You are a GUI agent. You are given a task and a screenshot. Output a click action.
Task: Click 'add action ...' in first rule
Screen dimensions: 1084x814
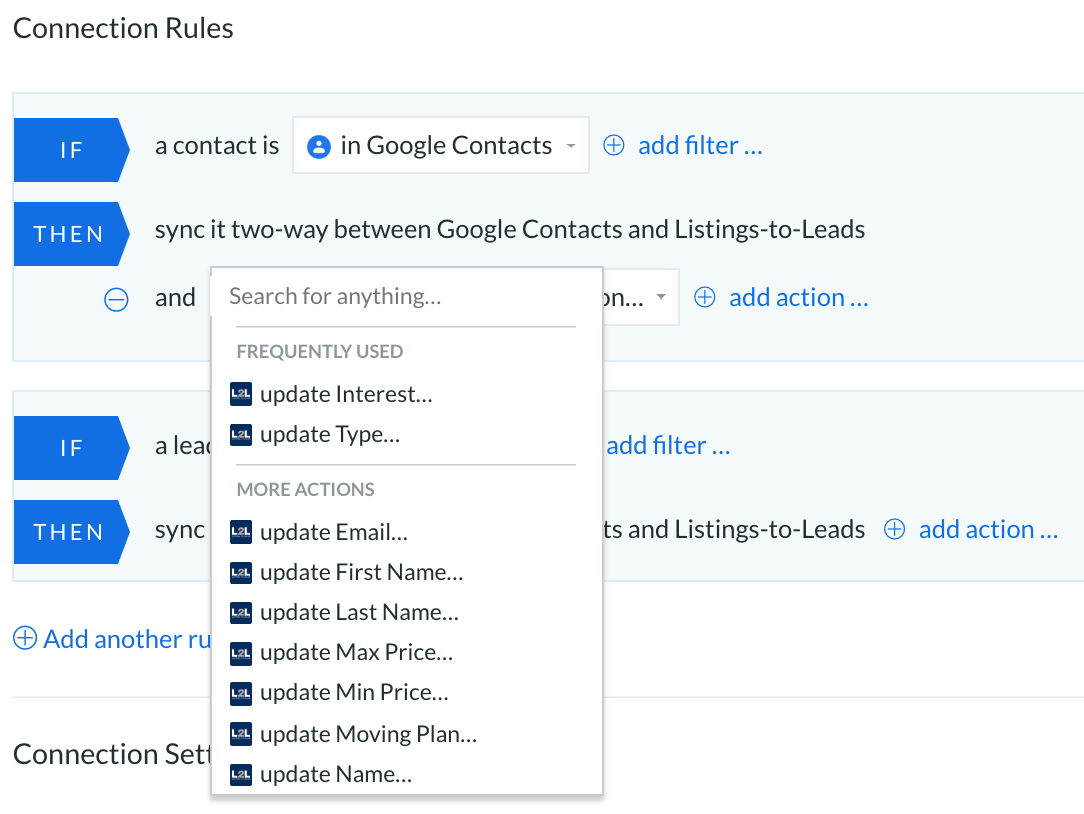click(x=798, y=297)
